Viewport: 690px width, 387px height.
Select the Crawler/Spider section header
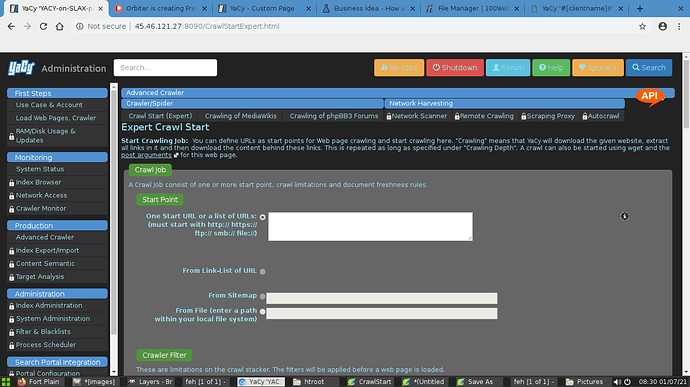[252, 103]
